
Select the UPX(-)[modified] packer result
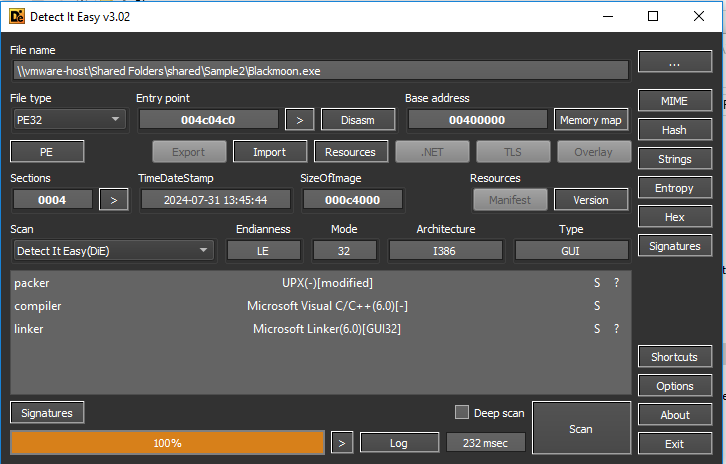click(327, 283)
